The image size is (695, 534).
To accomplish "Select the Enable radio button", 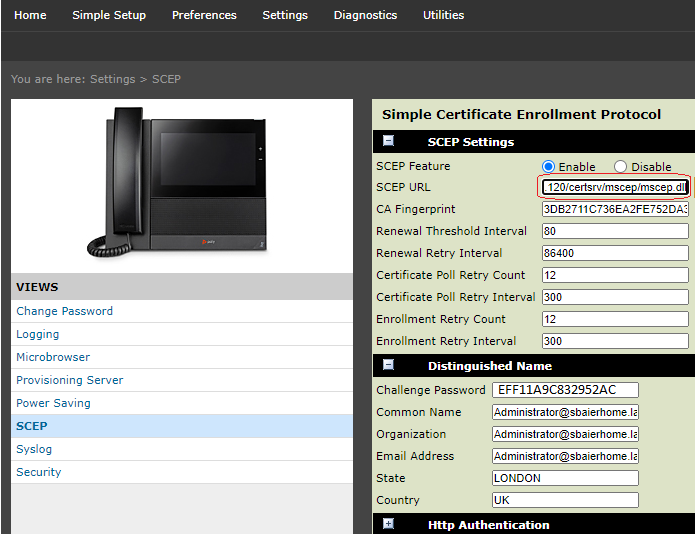I will 548,167.
